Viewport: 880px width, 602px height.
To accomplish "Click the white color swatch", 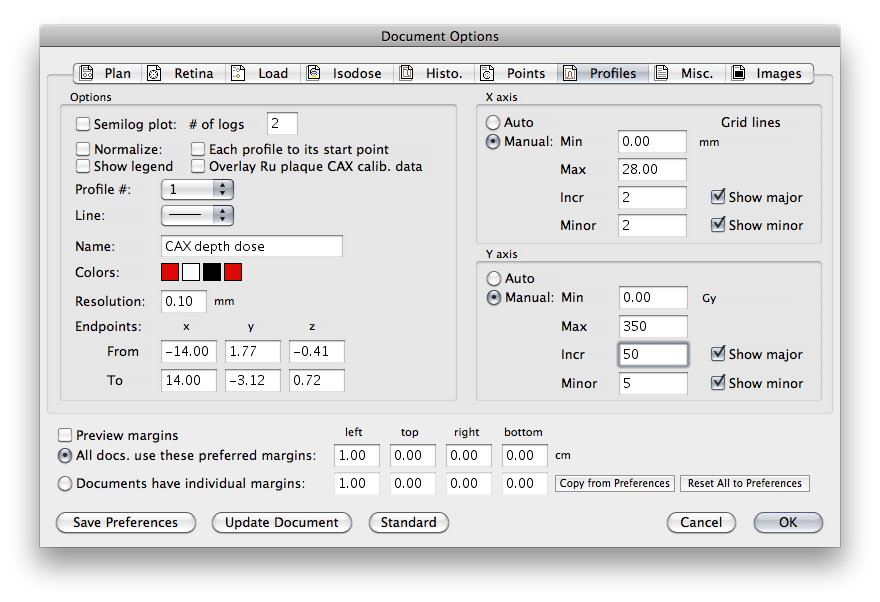I will pos(191,272).
